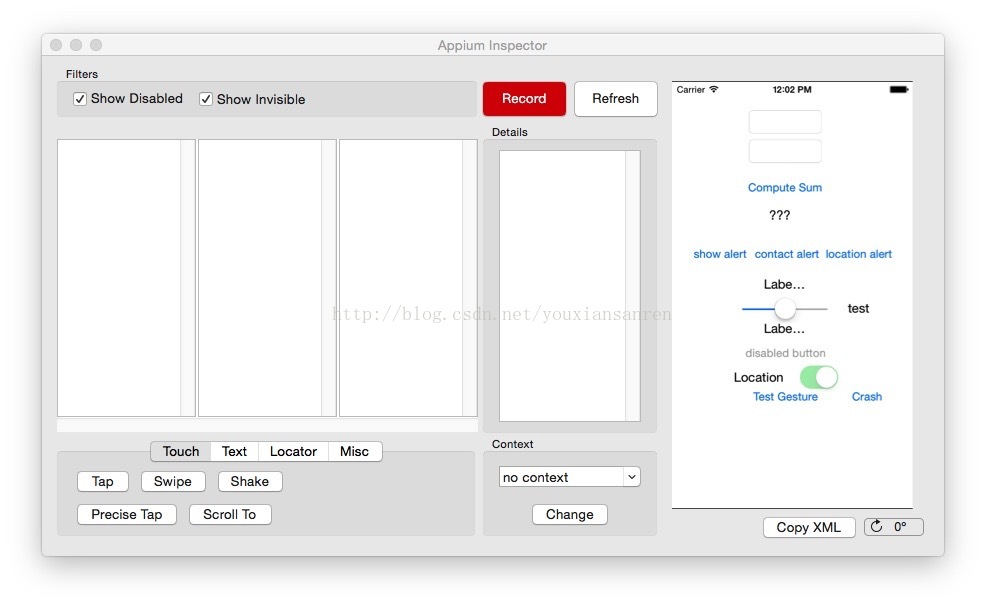This screenshot has width=986, height=606.
Task: Click the Swipe button
Action: [x=173, y=482]
